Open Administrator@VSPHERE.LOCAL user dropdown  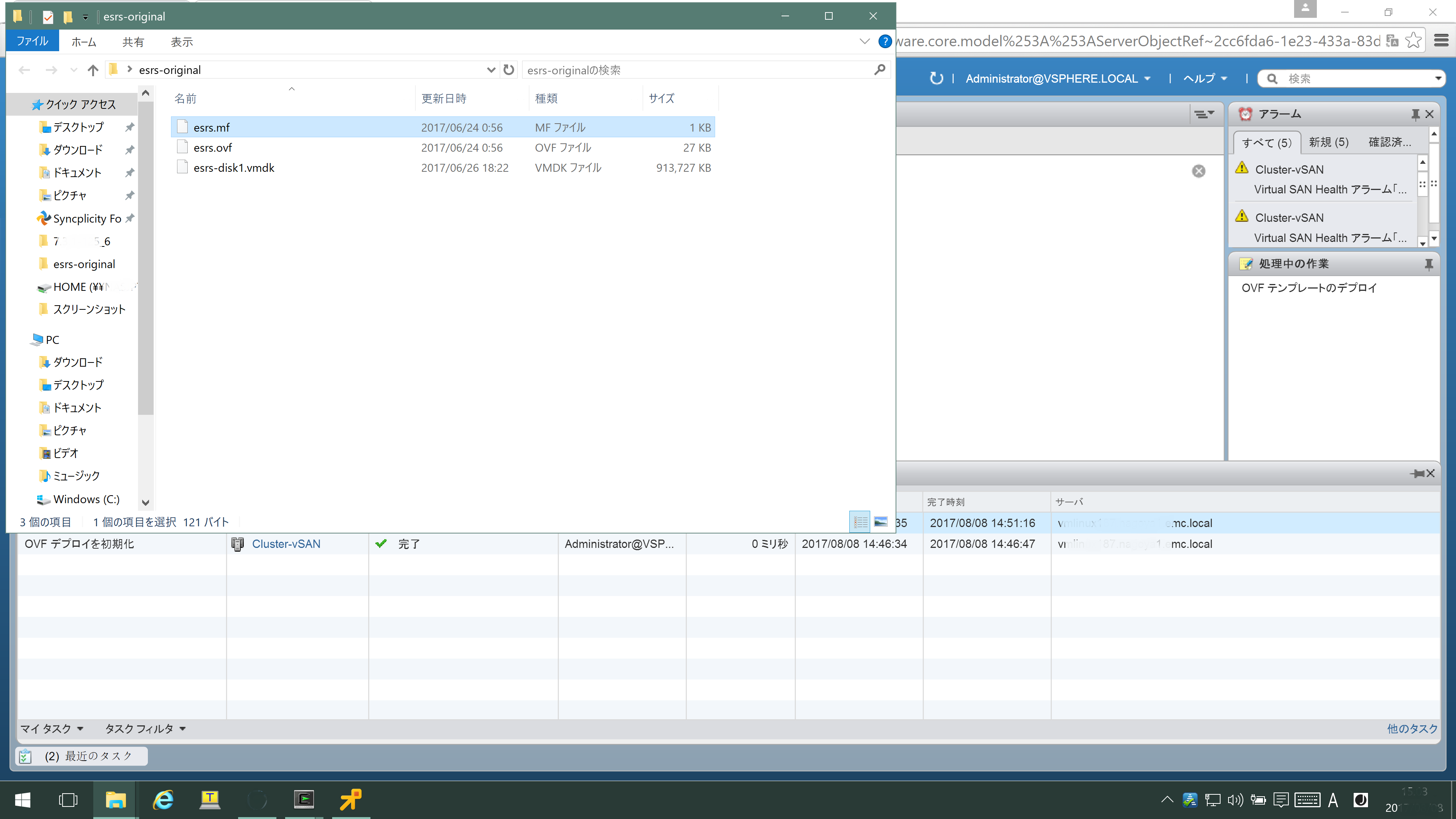click(x=1057, y=78)
